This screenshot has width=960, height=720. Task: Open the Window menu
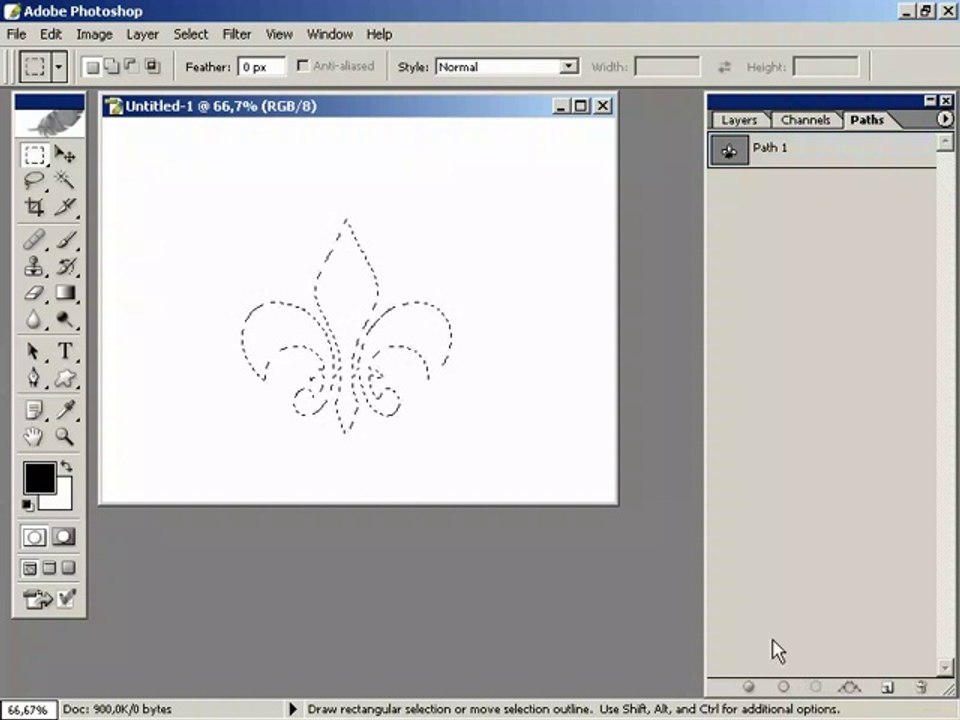[329, 34]
